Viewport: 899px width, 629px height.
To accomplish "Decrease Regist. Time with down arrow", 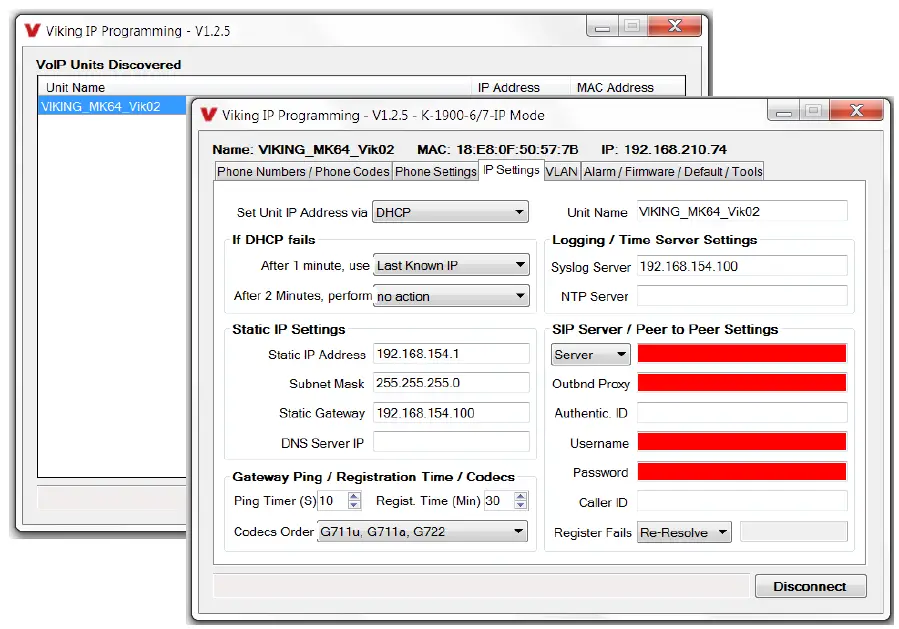I will (520, 505).
